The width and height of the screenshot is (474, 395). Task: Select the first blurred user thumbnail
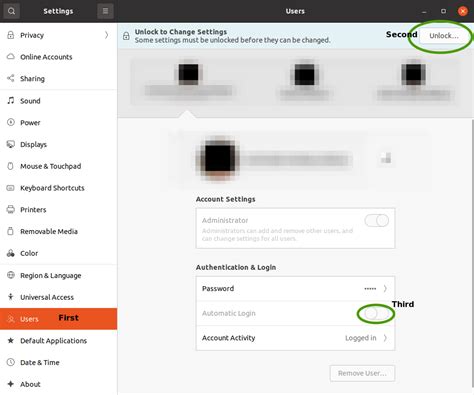[188, 80]
